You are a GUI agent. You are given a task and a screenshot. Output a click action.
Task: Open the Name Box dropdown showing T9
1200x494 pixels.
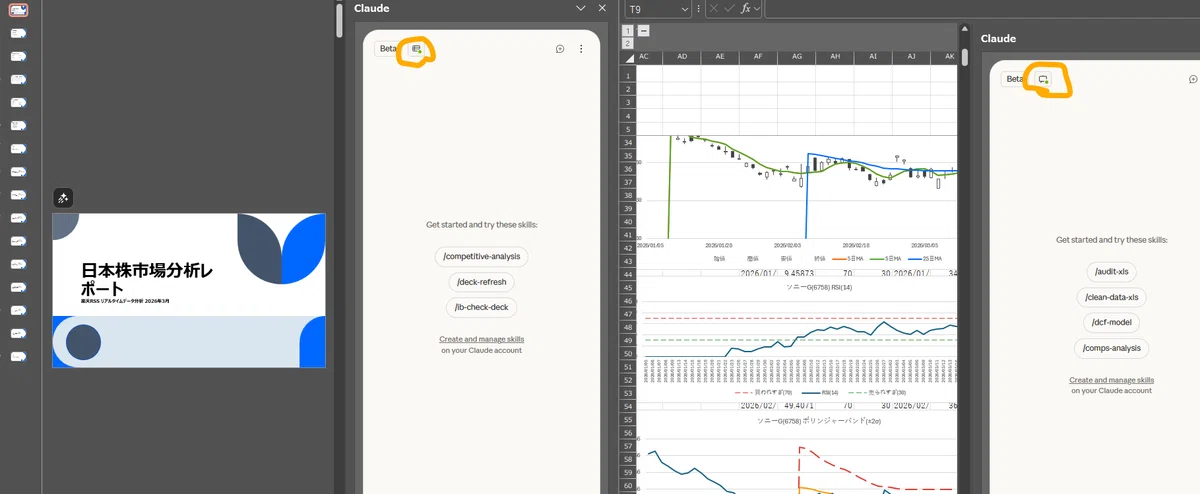pyautogui.click(x=685, y=9)
